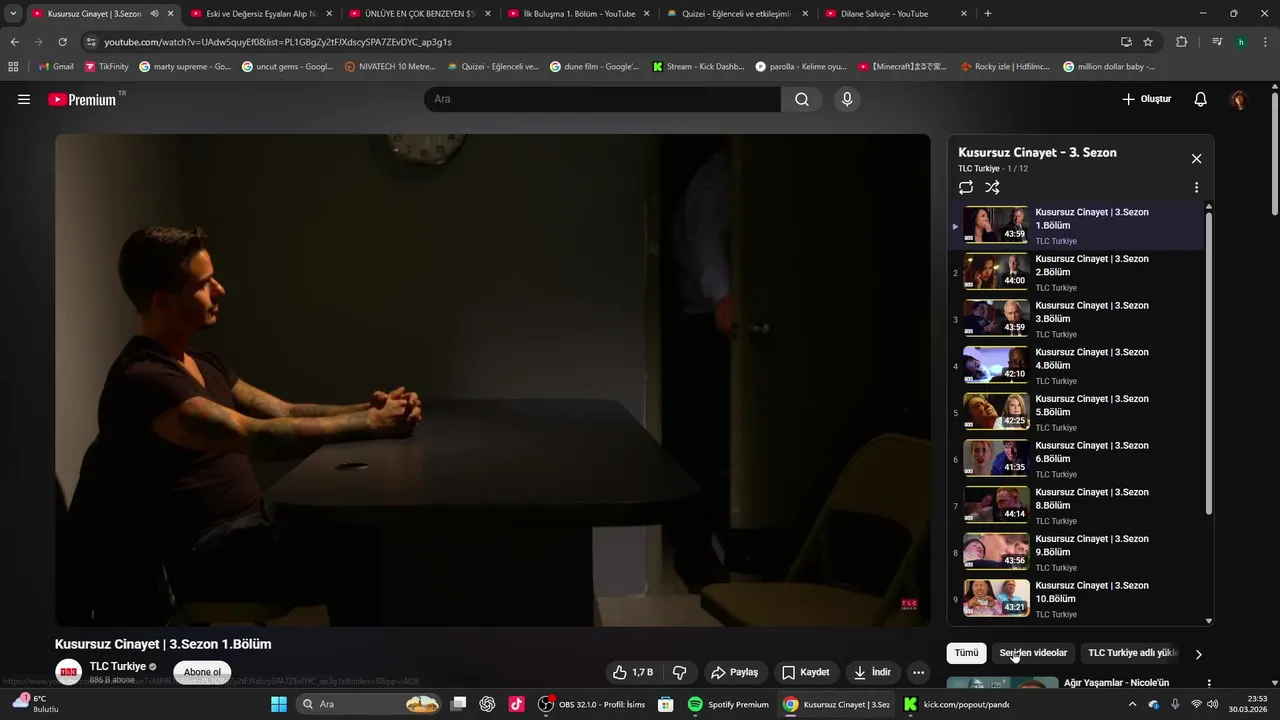Open Windows Start menu
This screenshot has width=1280, height=720.
point(278,704)
